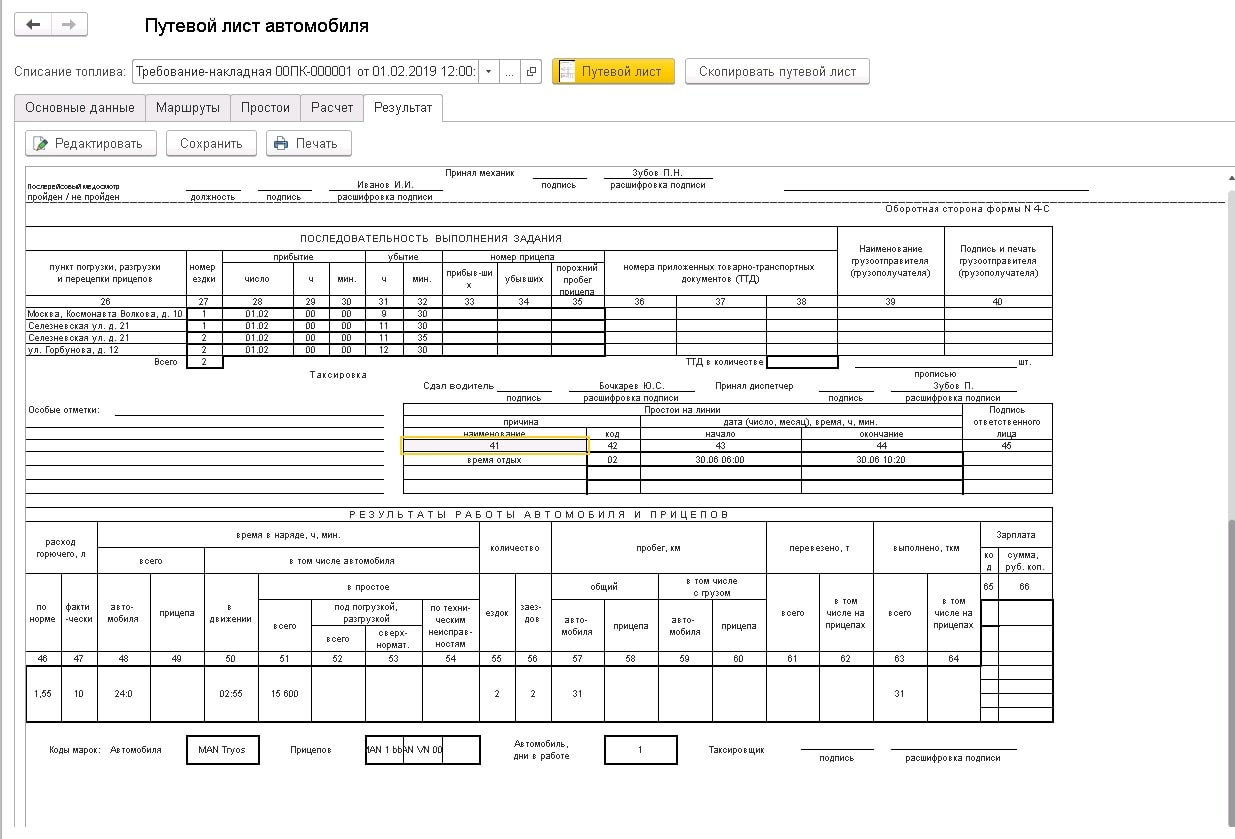Viewport: 1235px width, 839px height.
Task: Click downtime end '30.06 10:20' cell
Action: (x=881, y=460)
